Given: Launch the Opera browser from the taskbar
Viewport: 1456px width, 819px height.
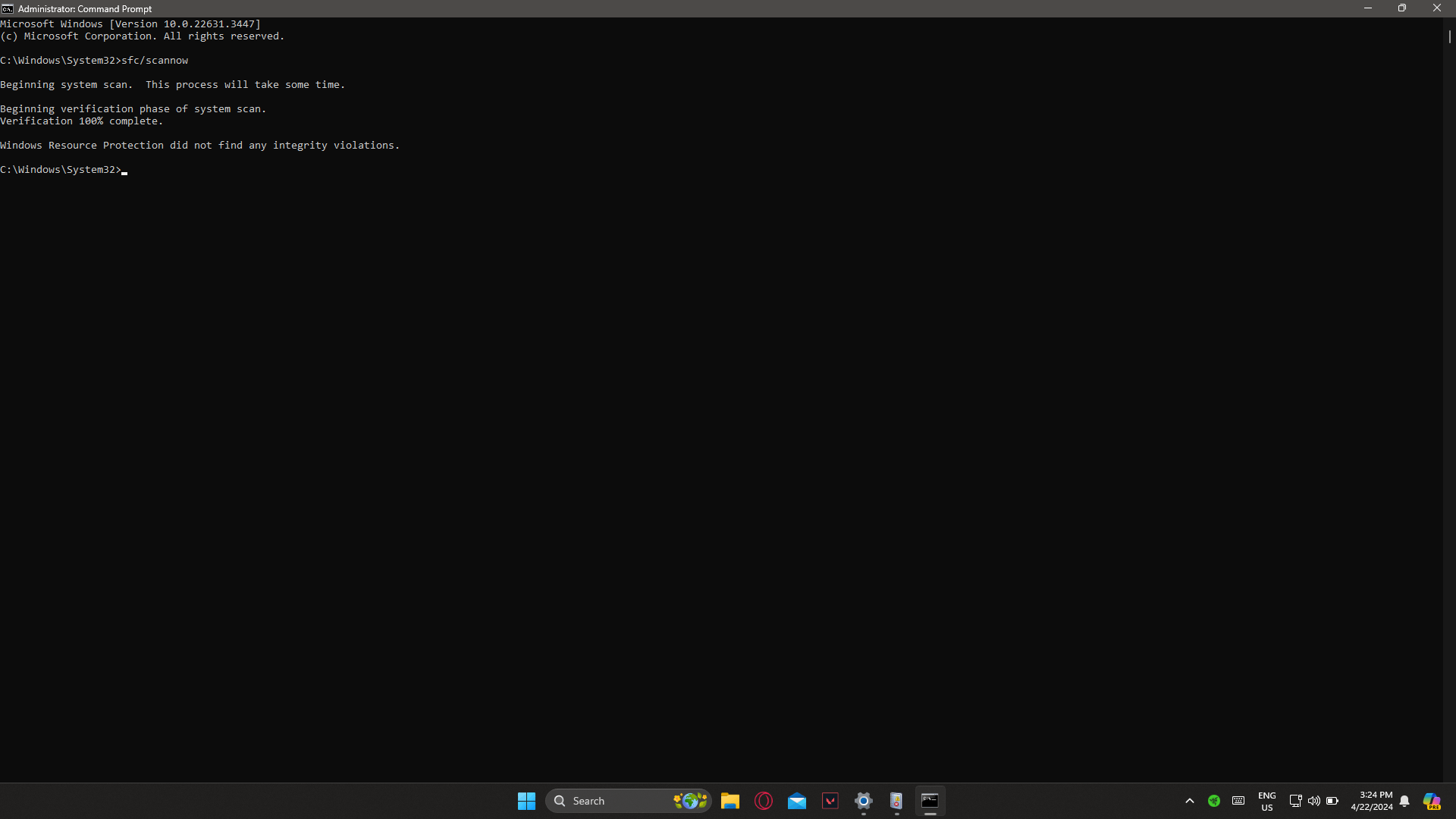Looking at the screenshot, I should point(764,801).
